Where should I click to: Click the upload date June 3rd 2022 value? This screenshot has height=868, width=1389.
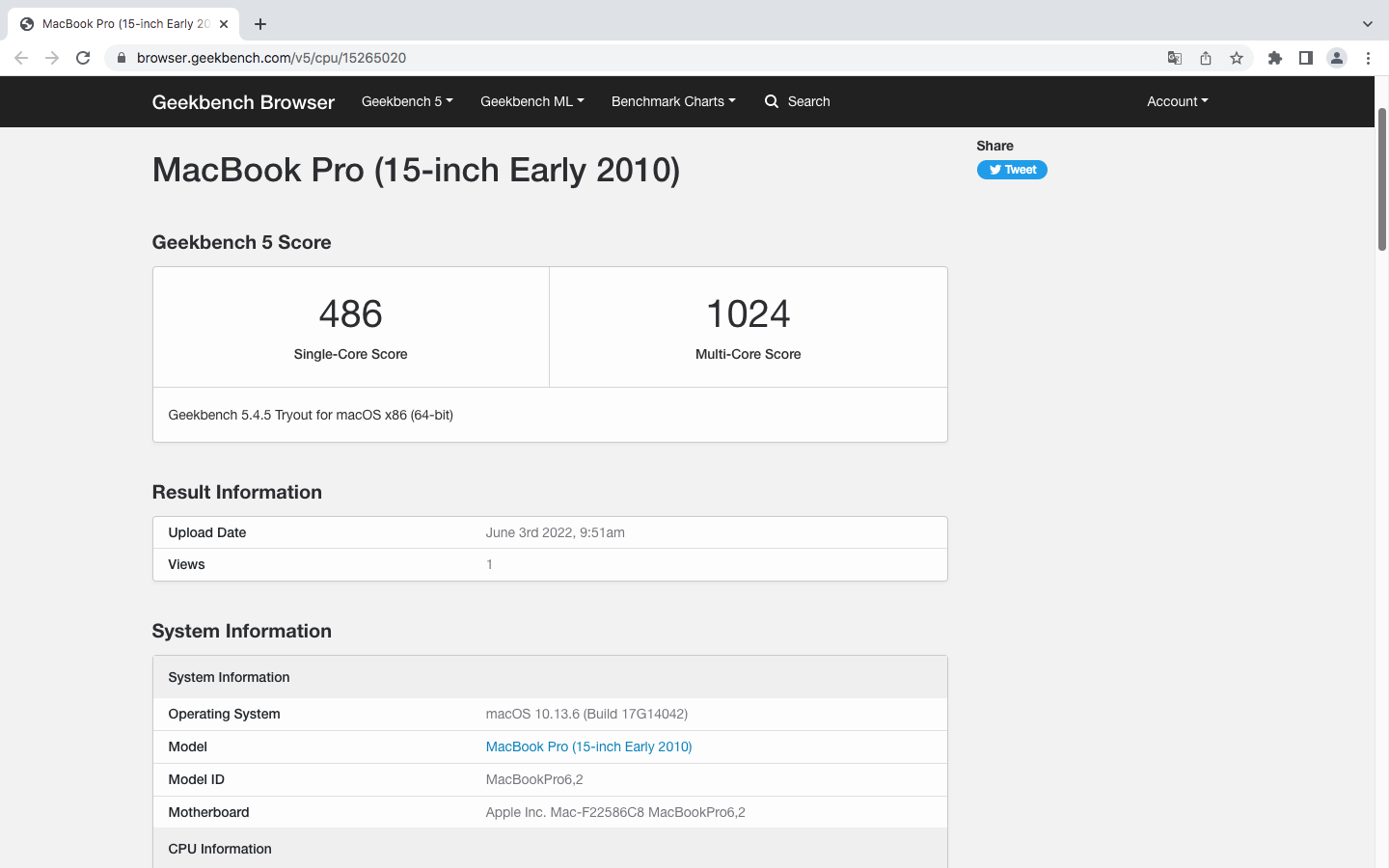click(556, 532)
